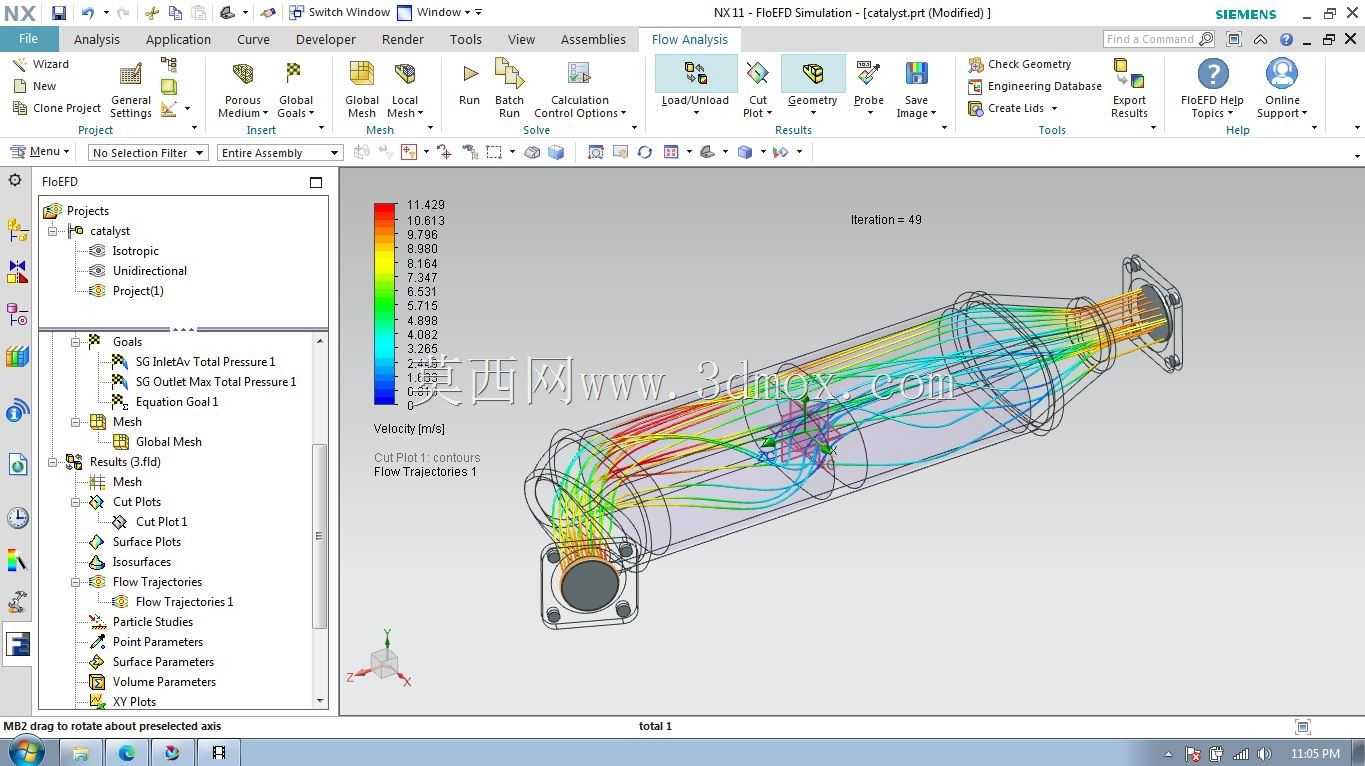Open the Windows Start button
The image size is (1365, 766).
pyautogui.click(x=25, y=752)
